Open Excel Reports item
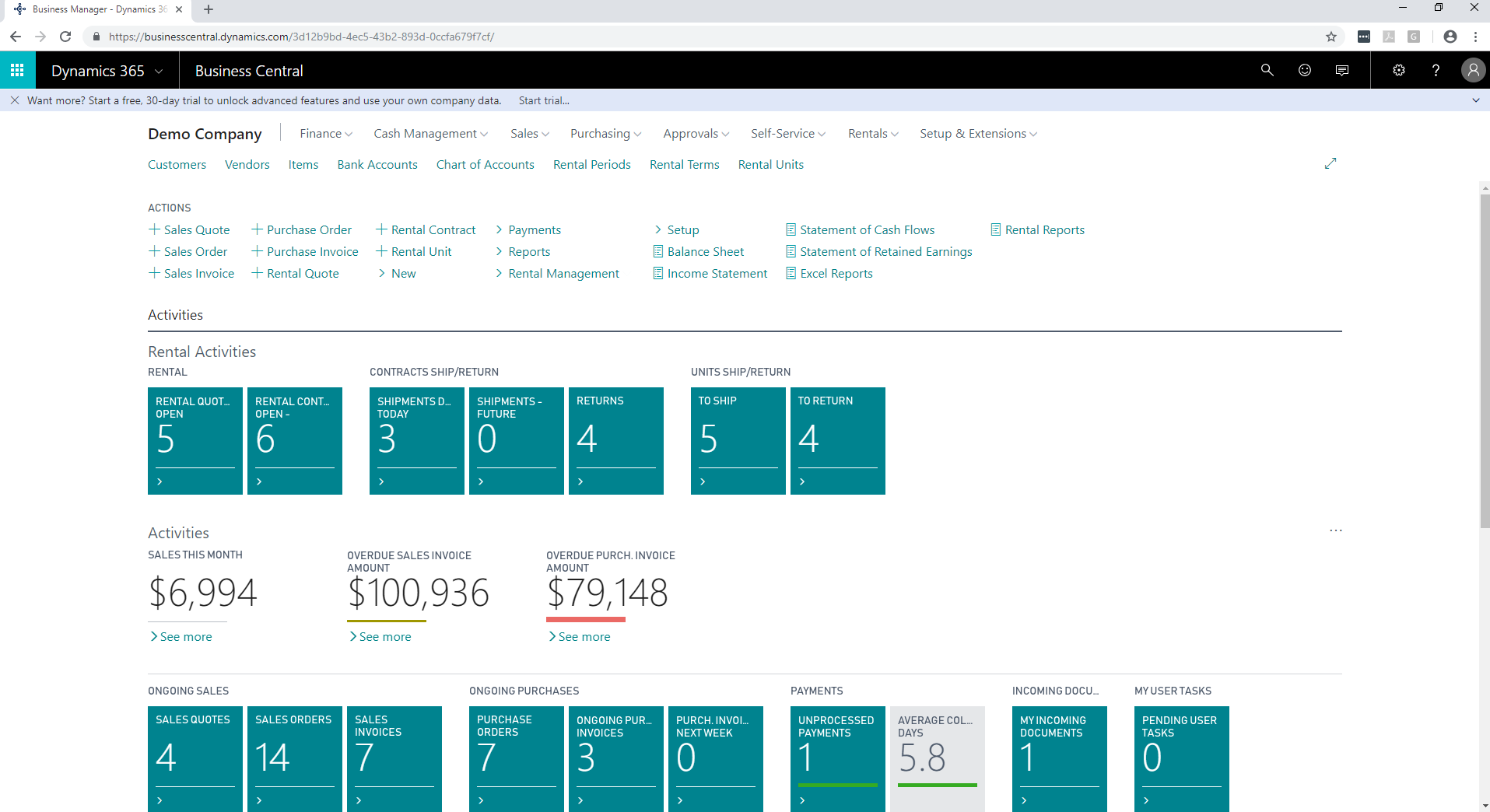1490x812 pixels. tap(829, 273)
